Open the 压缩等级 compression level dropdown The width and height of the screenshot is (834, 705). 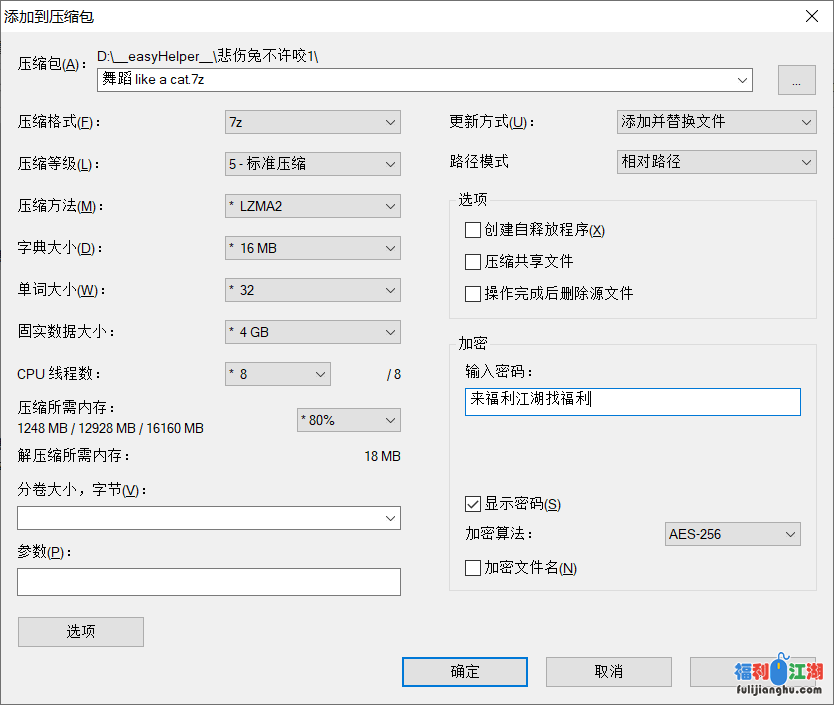click(x=389, y=164)
